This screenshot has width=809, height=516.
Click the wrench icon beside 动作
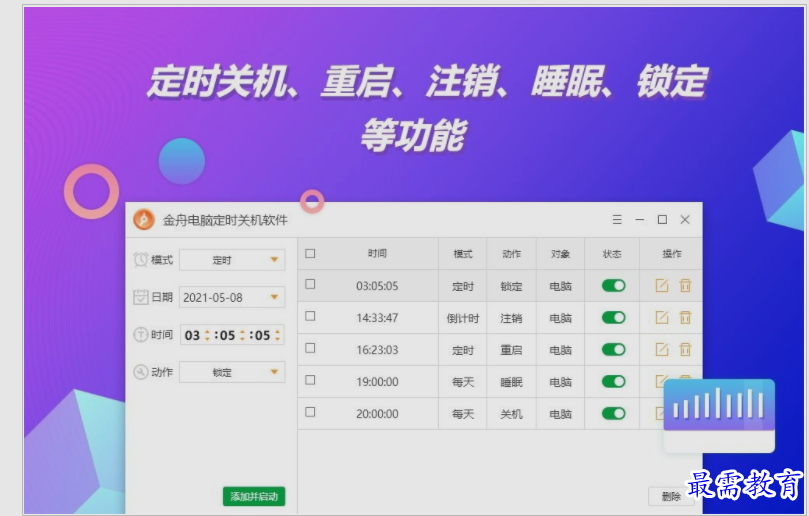pyautogui.click(x=141, y=372)
